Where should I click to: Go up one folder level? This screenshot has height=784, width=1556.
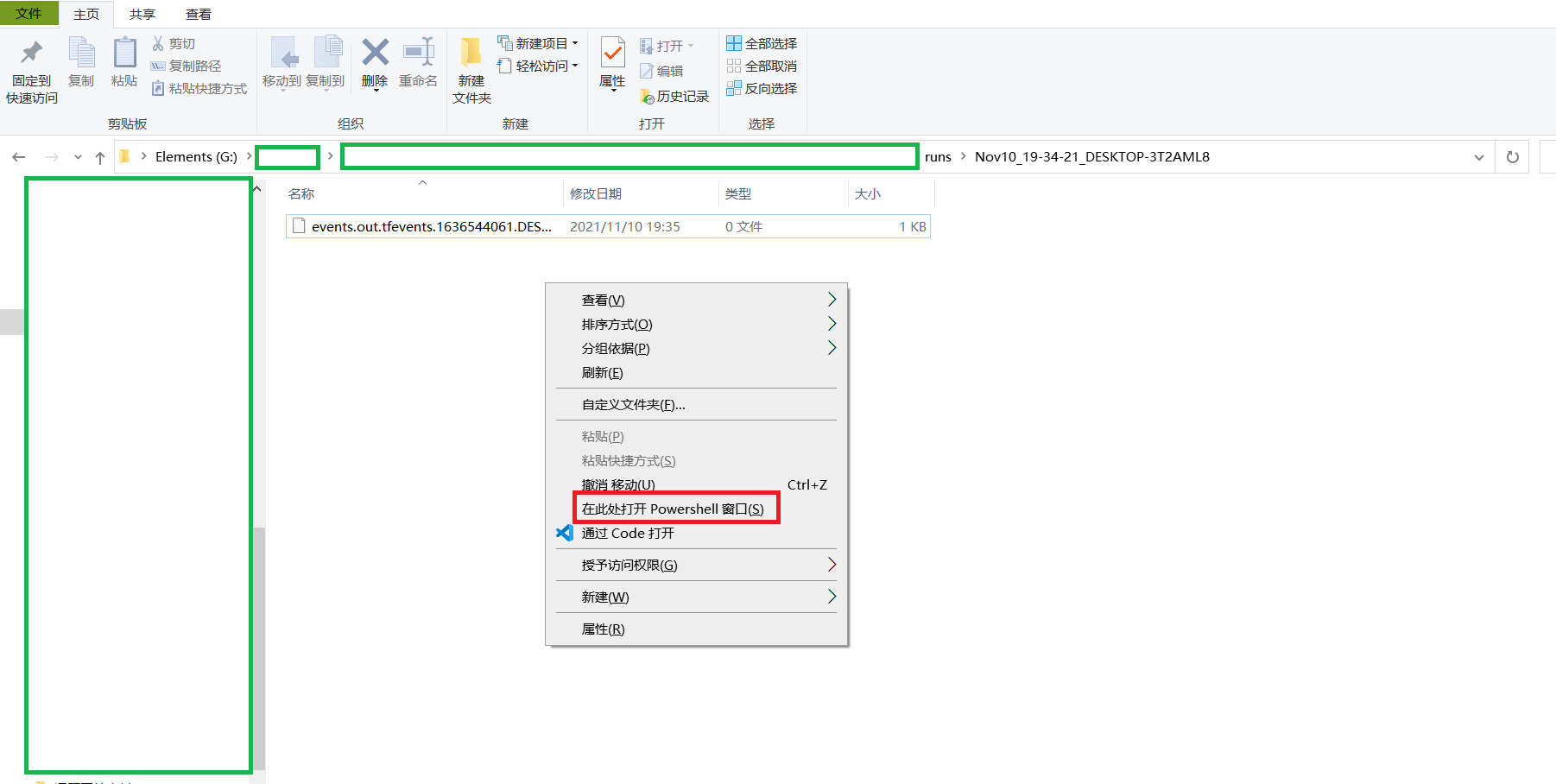[x=100, y=157]
